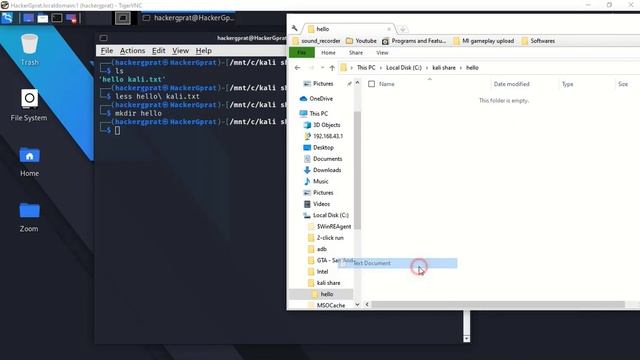
Task: Select the 'hello' Explorer tab
Action: pos(349,29)
